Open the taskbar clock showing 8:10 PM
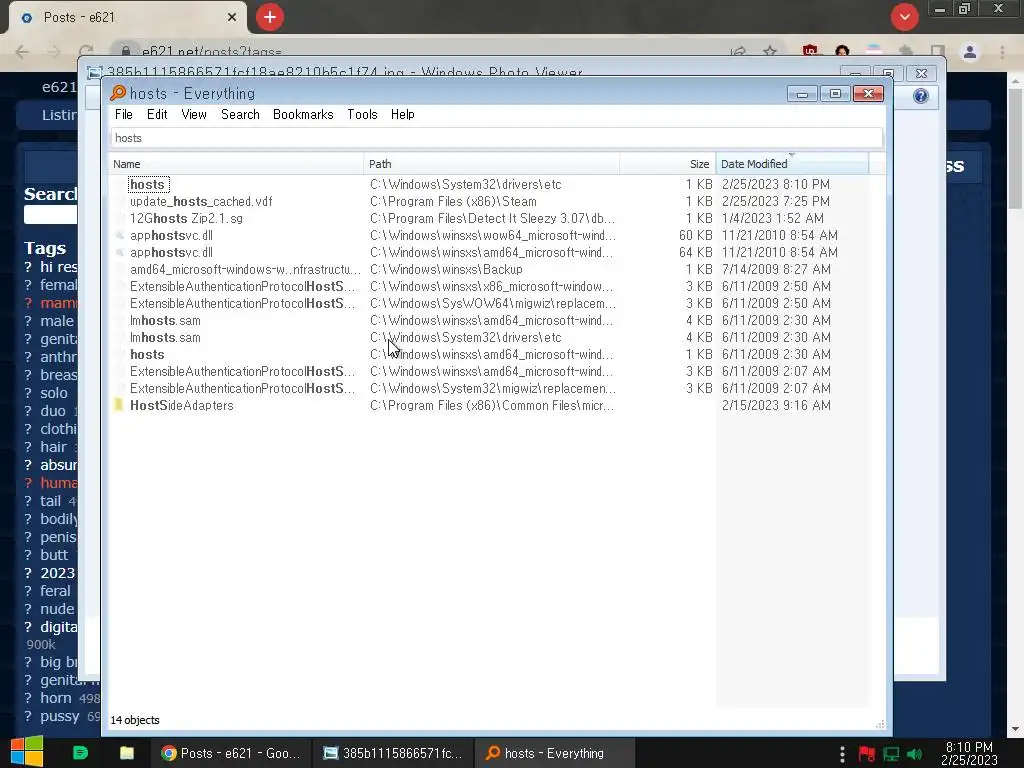The image size is (1024, 768). [969, 754]
